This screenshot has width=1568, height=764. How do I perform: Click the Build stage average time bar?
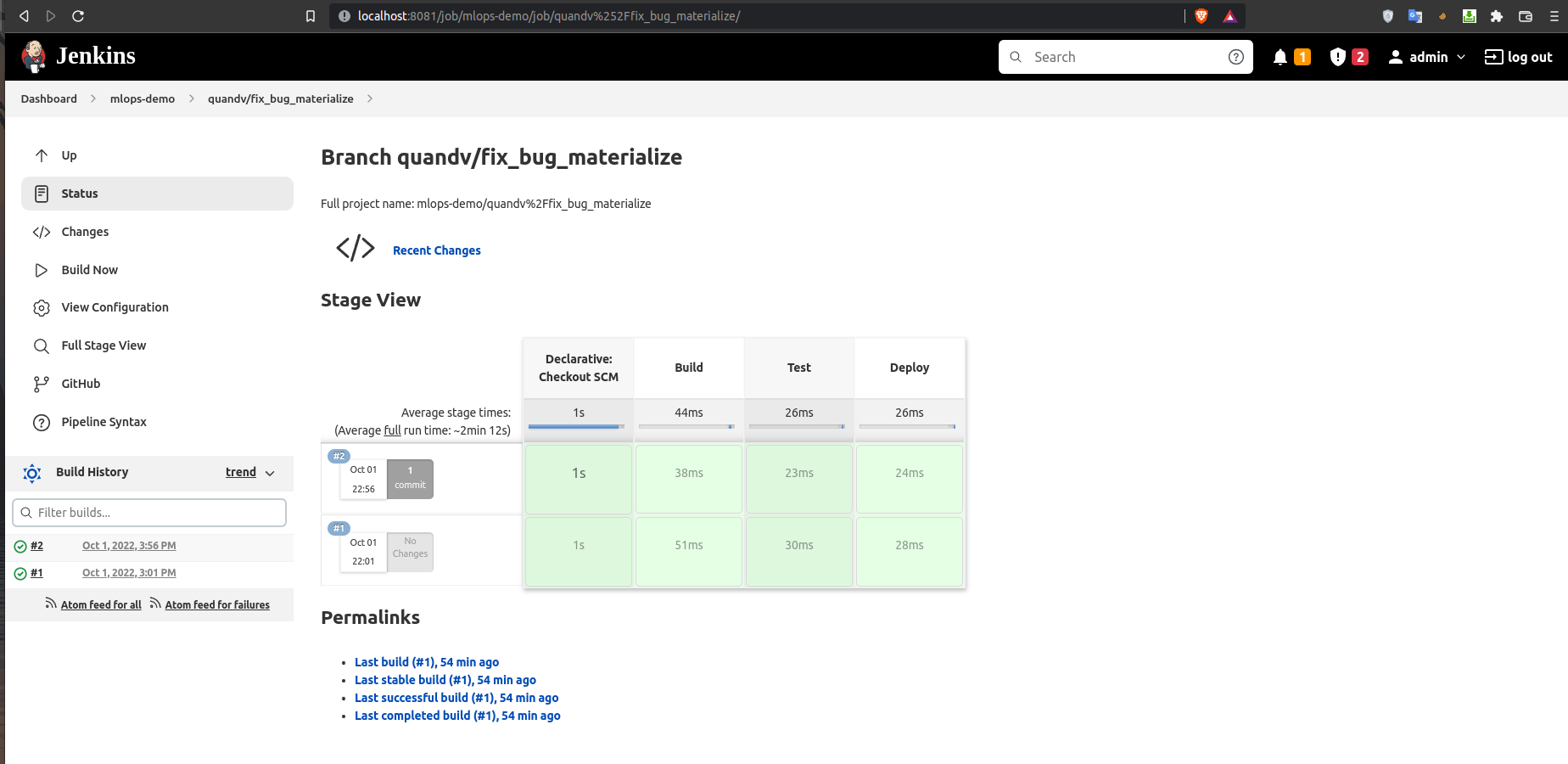pos(686,426)
